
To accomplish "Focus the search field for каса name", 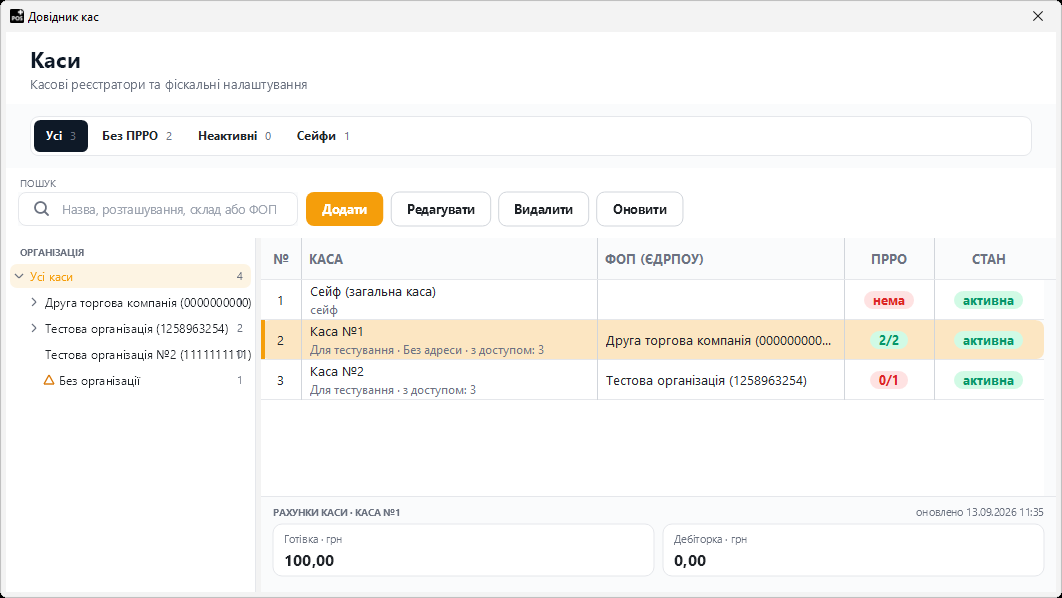I will (x=158, y=209).
